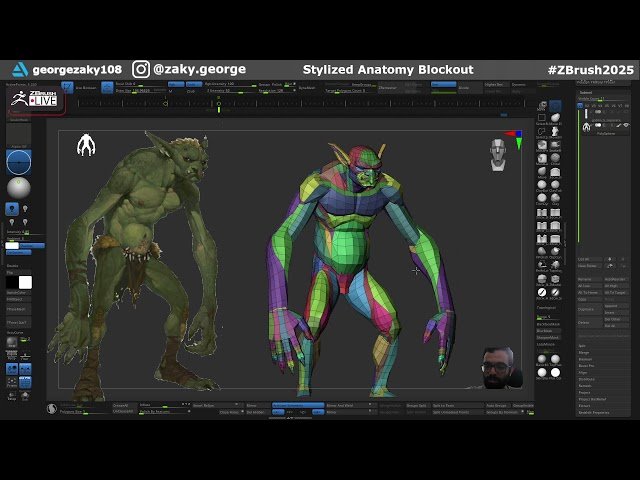The image size is (640, 480).
Task: Click the folder arrow beside New Folder
Action: pyautogui.click(x=610, y=266)
